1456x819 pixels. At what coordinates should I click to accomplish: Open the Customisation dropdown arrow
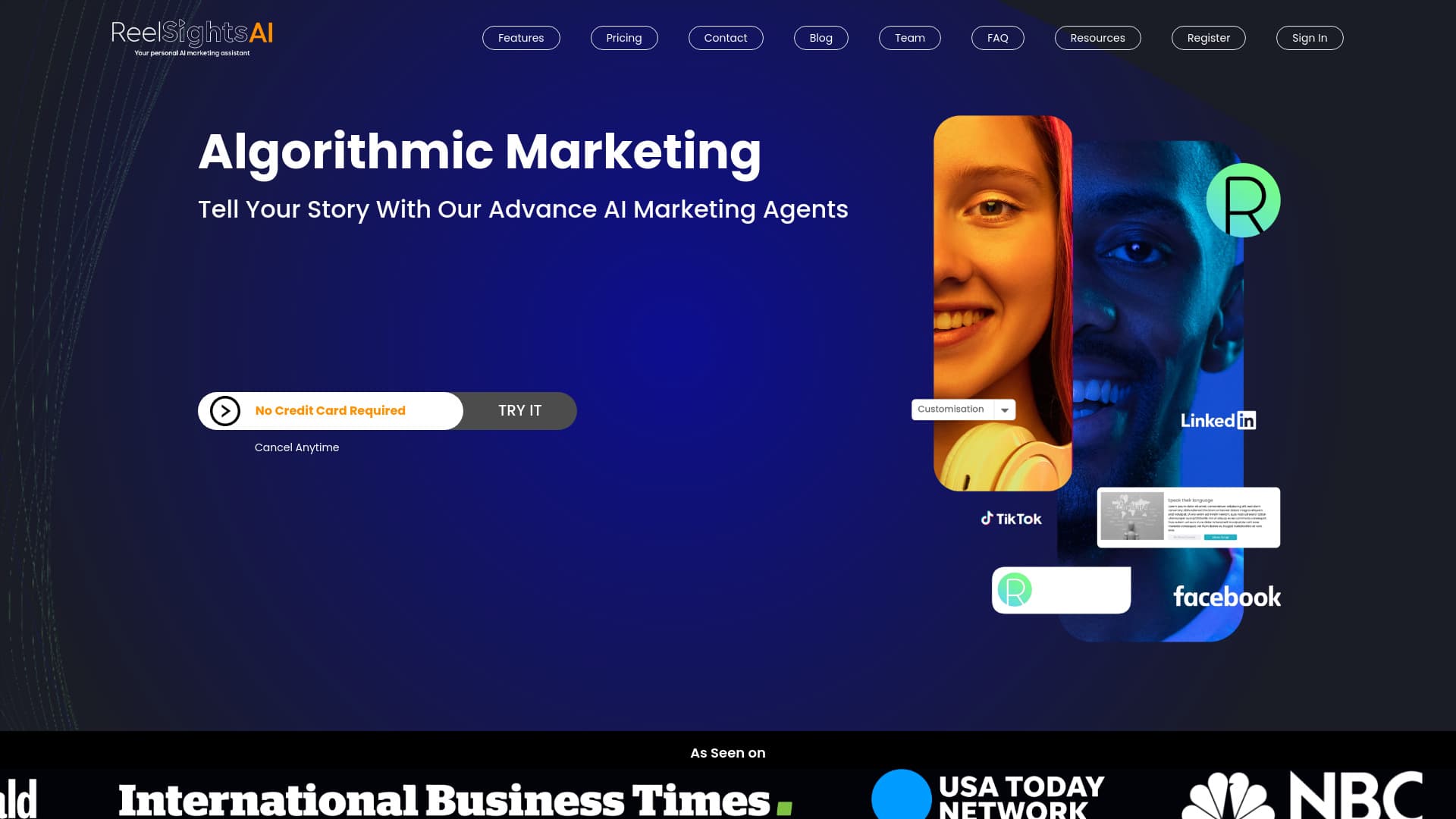point(1005,409)
